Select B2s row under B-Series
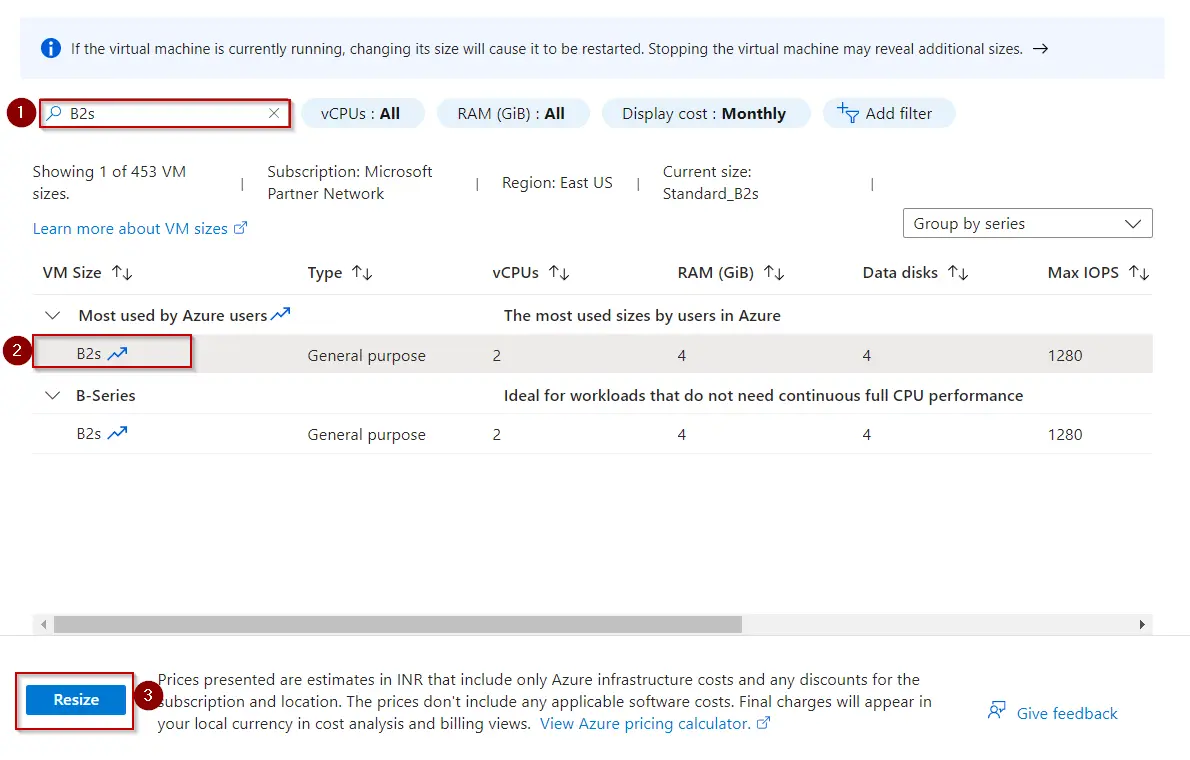Image resolution: width=1190 pixels, height=760 pixels. pos(90,435)
